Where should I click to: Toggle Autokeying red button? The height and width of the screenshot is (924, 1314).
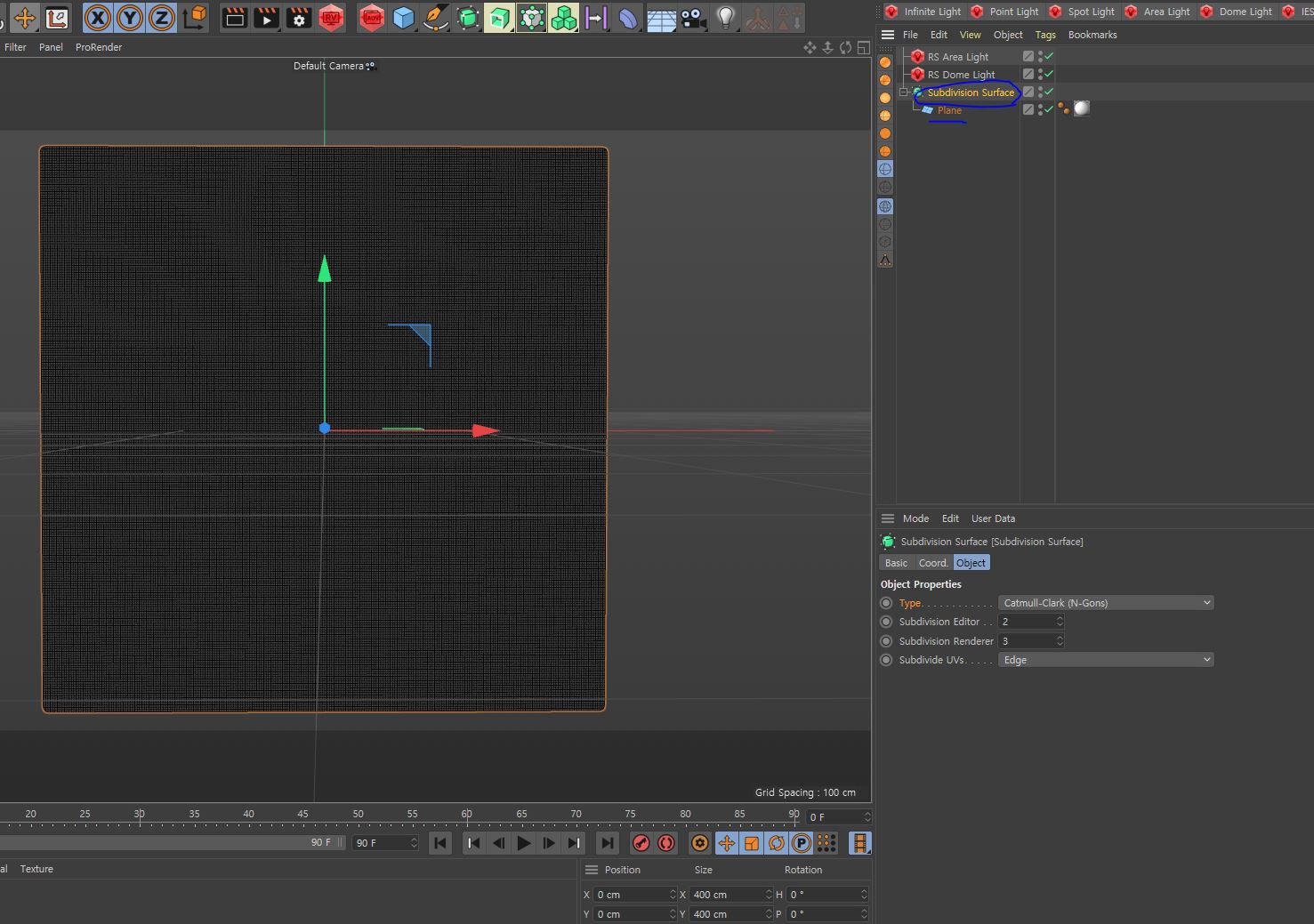(x=666, y=843)
